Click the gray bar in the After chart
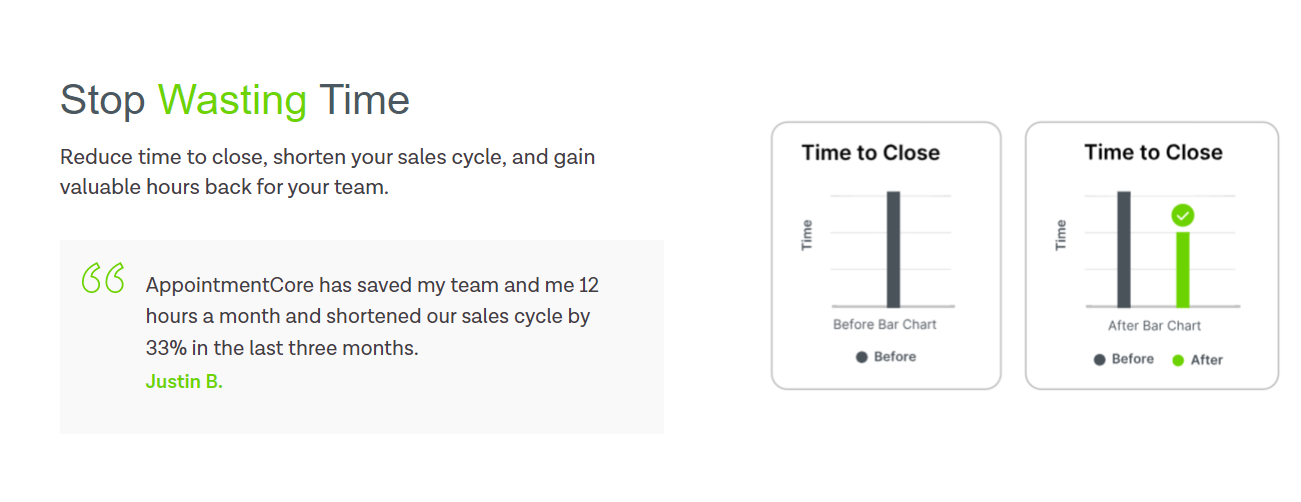This screenshot has width=1301, height=502. [x=1123, y=249]
